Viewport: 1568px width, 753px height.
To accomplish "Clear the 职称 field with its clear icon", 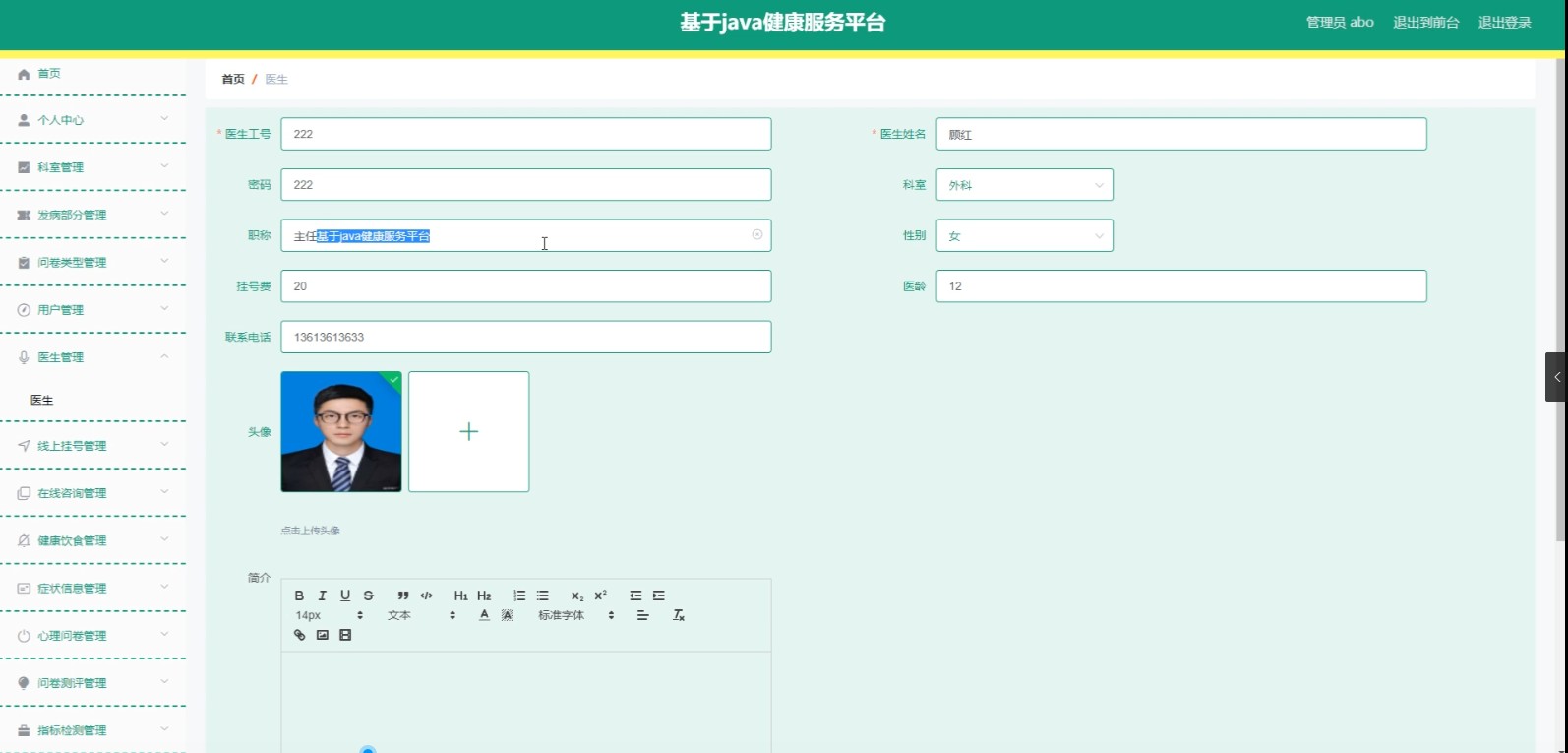I will pyautogui.click(x=757, y=234).
